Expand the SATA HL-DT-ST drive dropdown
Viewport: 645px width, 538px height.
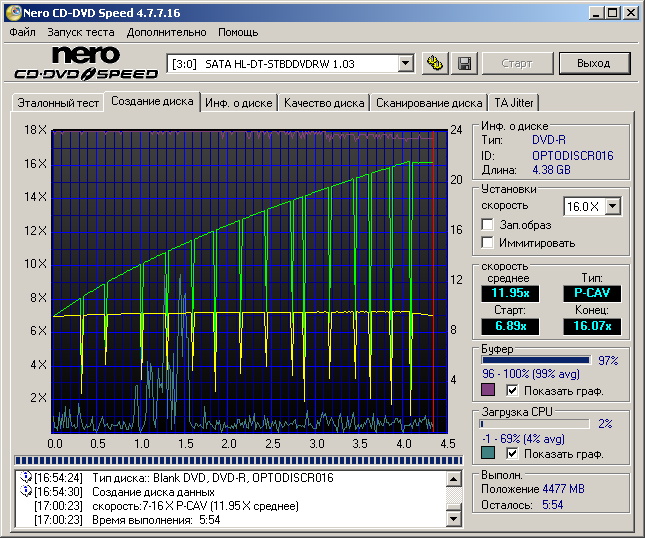[x=405, y=64]
